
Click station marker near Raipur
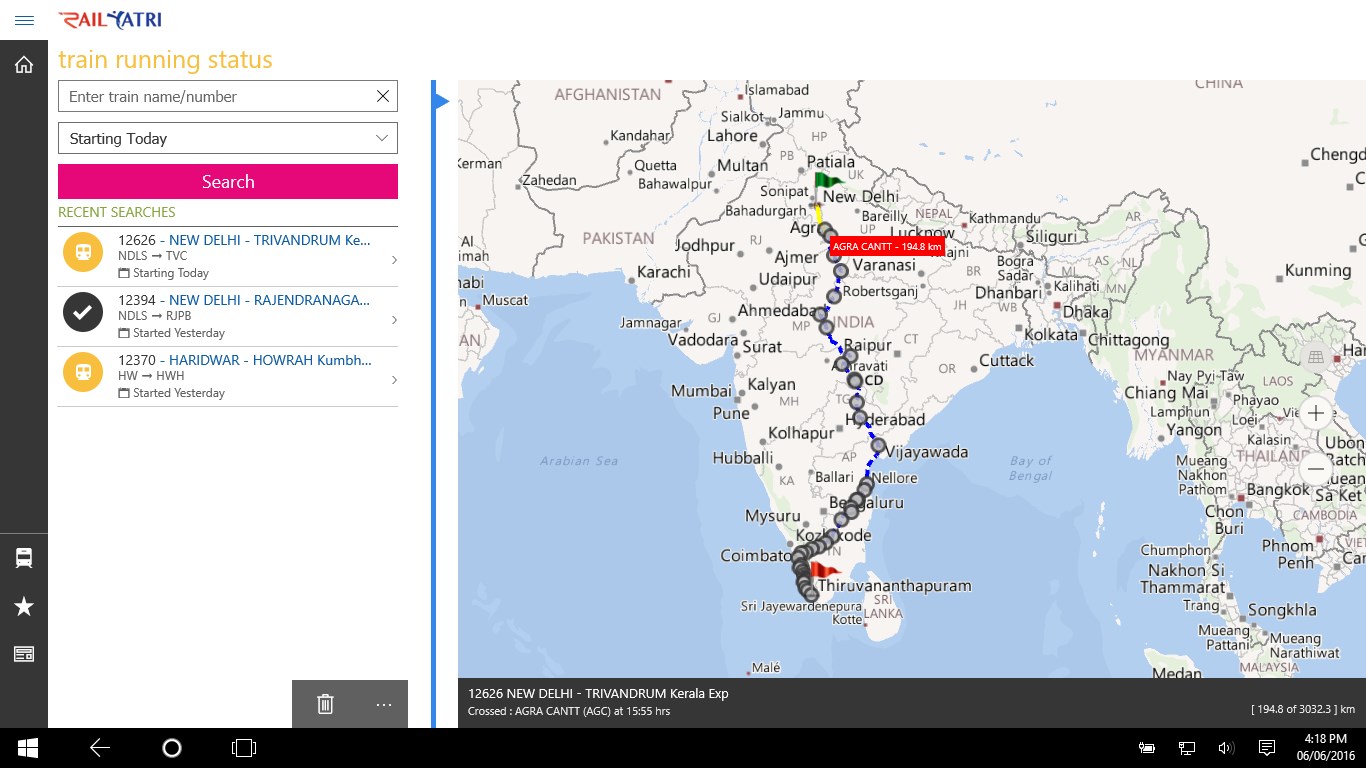coord(850,355)
